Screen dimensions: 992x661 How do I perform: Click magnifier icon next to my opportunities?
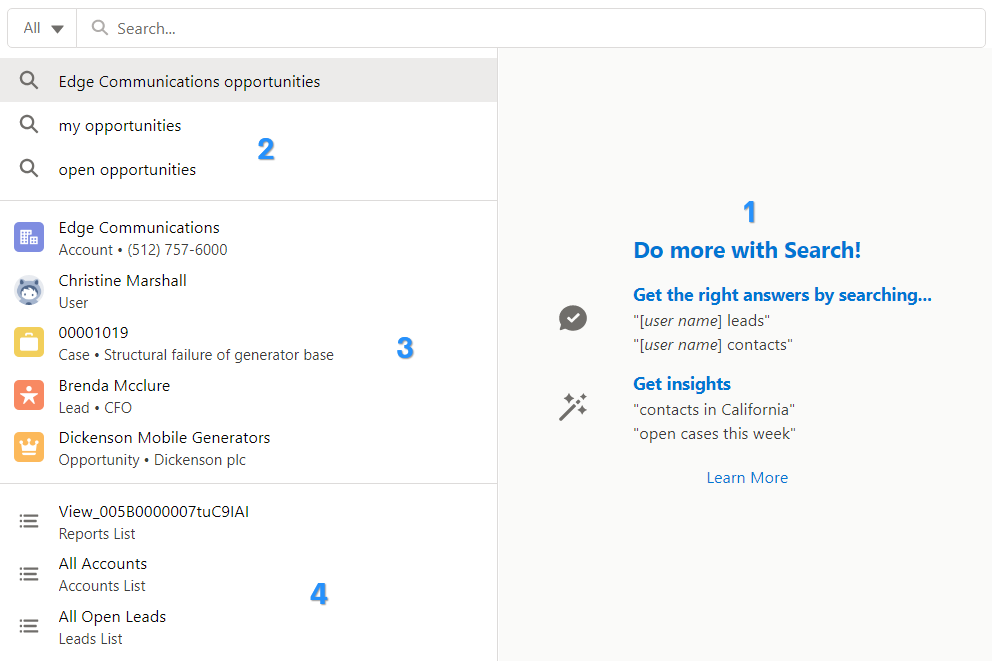click(28, 124)
